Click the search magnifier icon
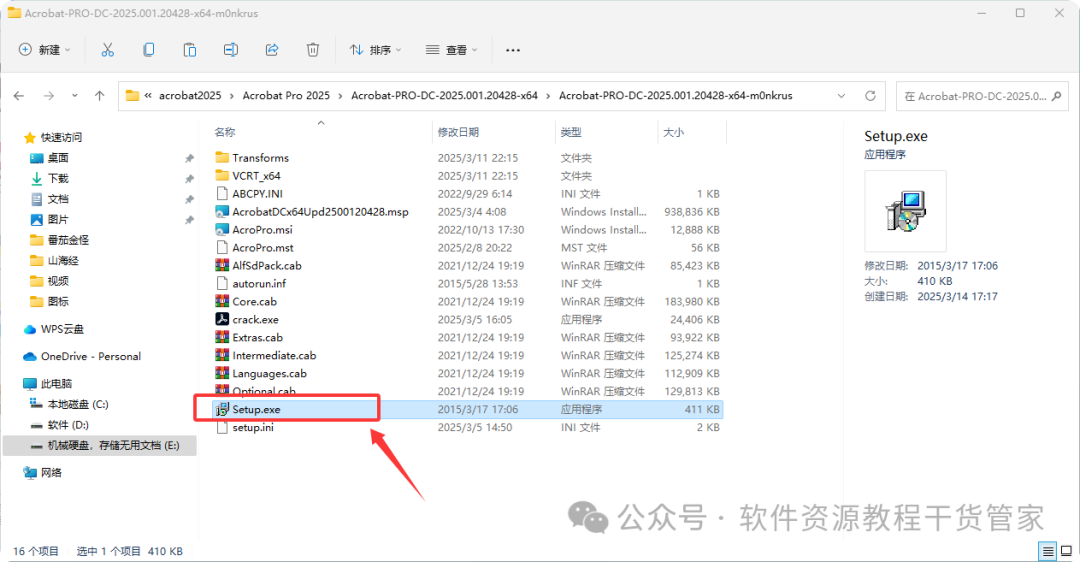The image size is (1080, 562). click(x=1057, y=96)
